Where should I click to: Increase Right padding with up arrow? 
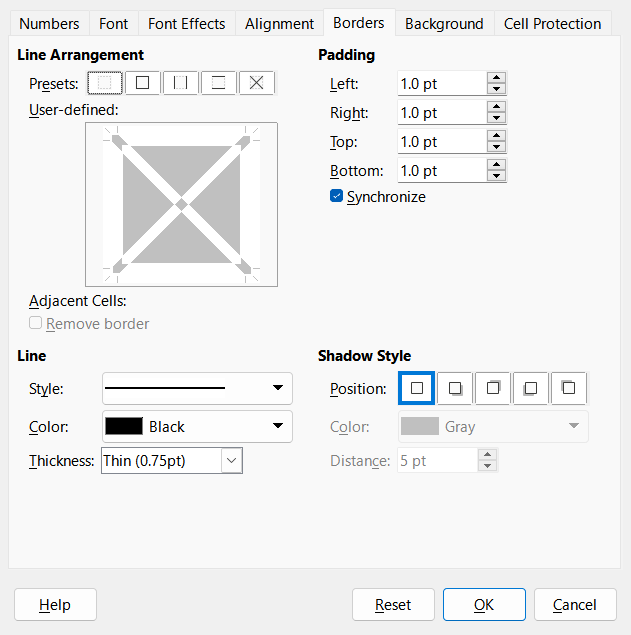pos(497,107)
